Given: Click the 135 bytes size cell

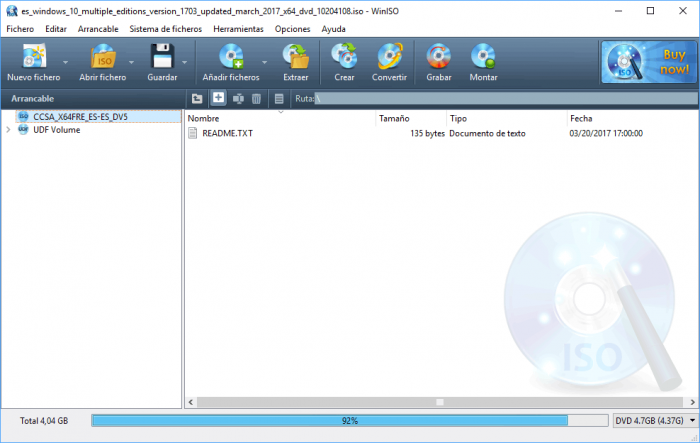Looking at the screenshot, I should [427, 134].
